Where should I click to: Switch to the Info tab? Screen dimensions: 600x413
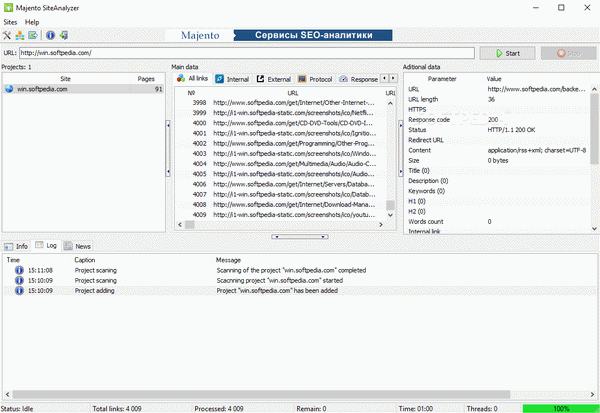click(16, 246)
